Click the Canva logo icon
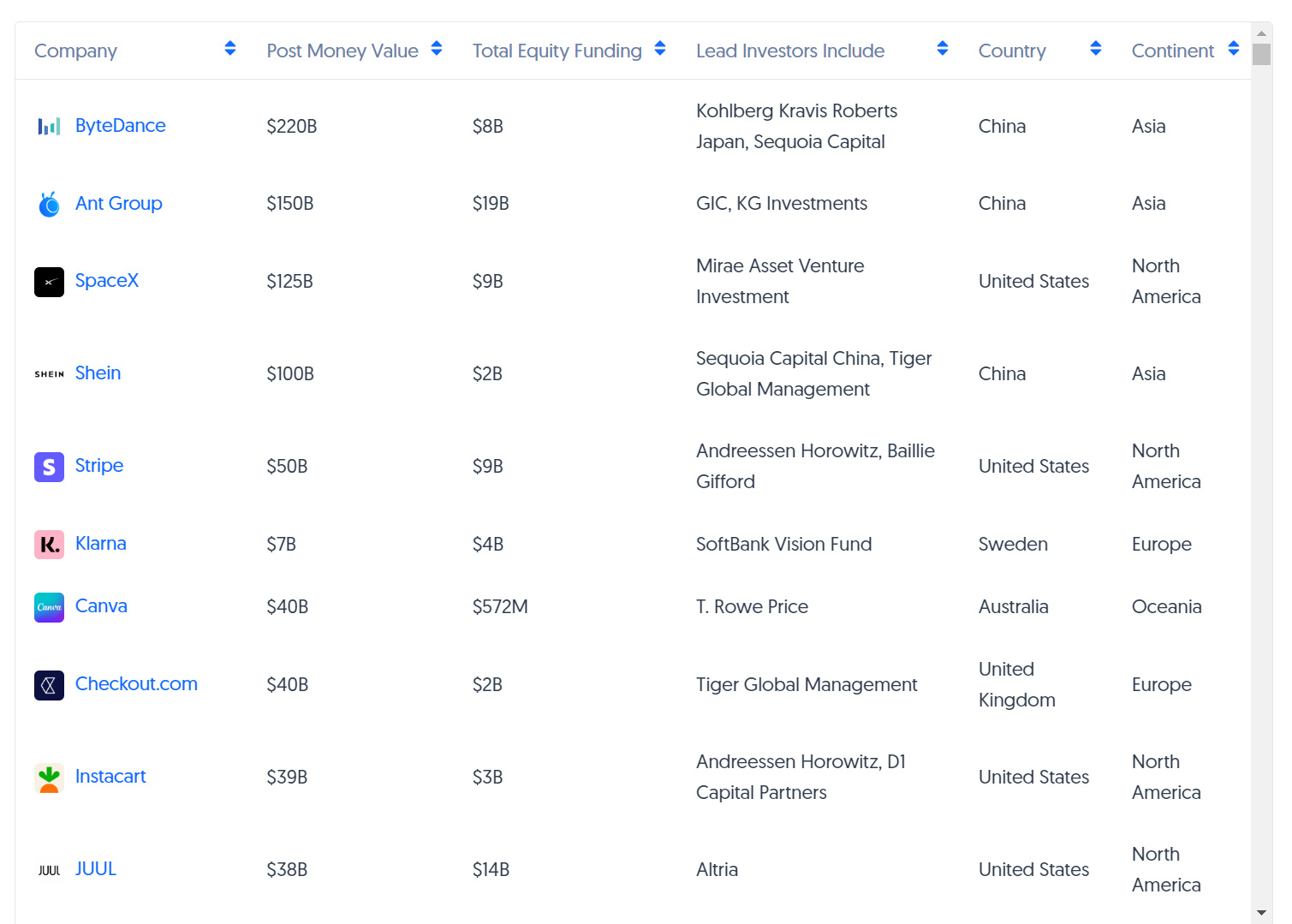 (x=49, y=607)
